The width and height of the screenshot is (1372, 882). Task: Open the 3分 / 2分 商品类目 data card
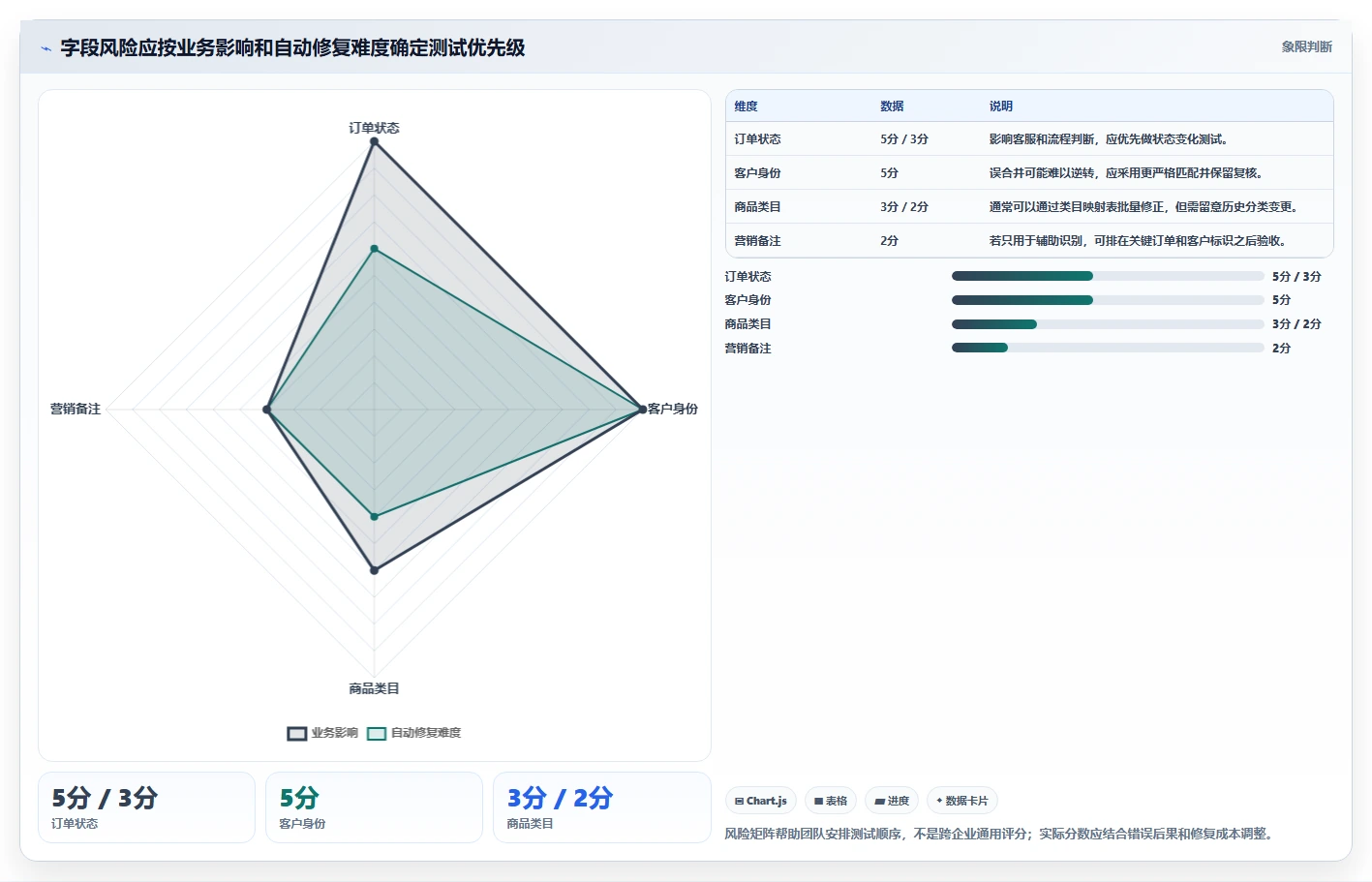click(602, 807)
